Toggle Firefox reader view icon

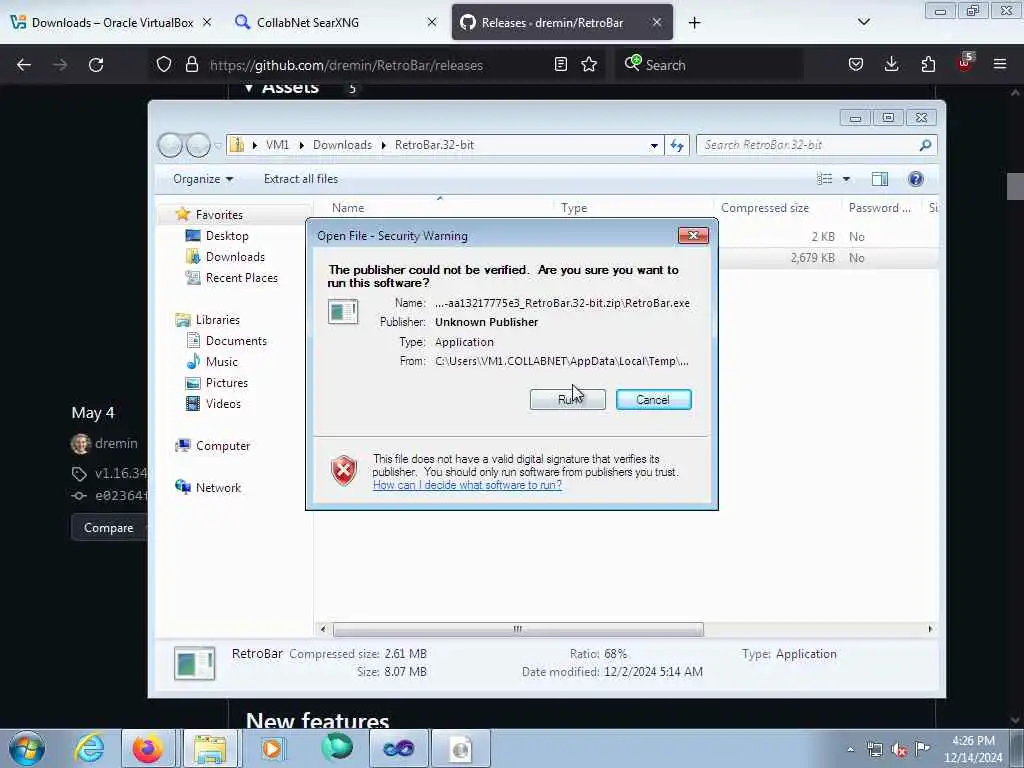pyautogui.click(x=560, y=65)
